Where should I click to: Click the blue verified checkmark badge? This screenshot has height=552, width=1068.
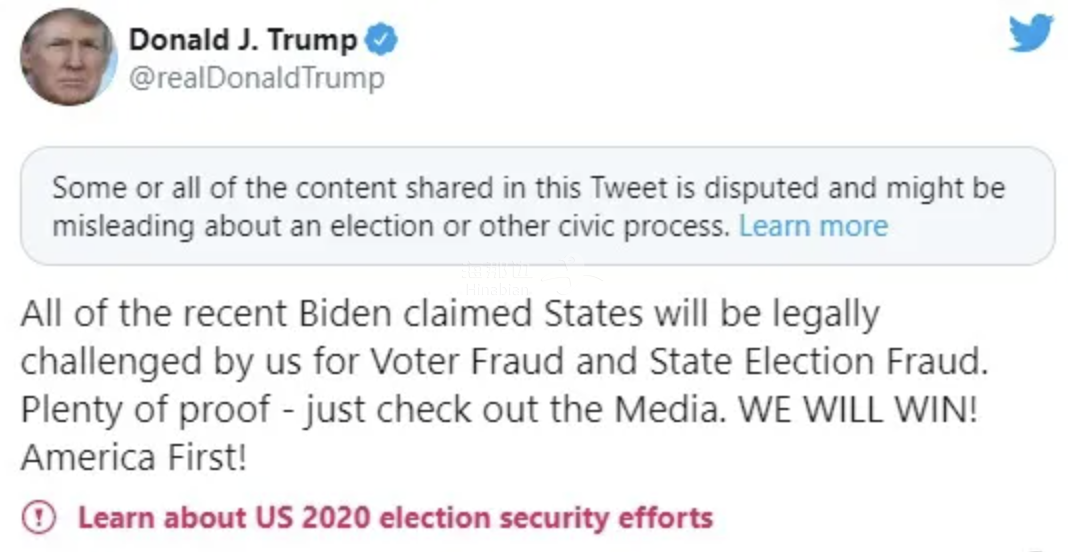(381, 39)
